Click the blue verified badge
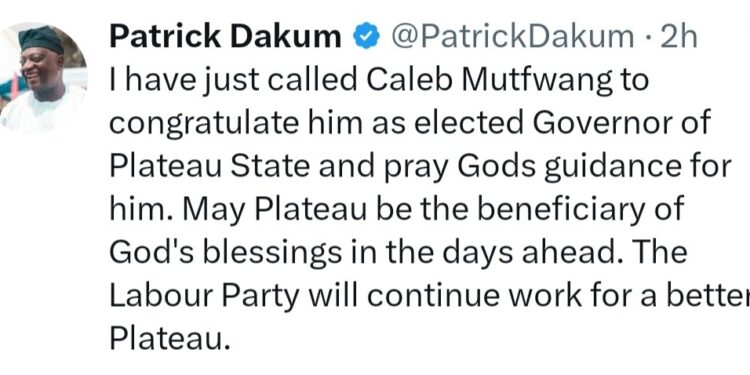The height and width of the screenshot is (375, 750). [366, 38]
